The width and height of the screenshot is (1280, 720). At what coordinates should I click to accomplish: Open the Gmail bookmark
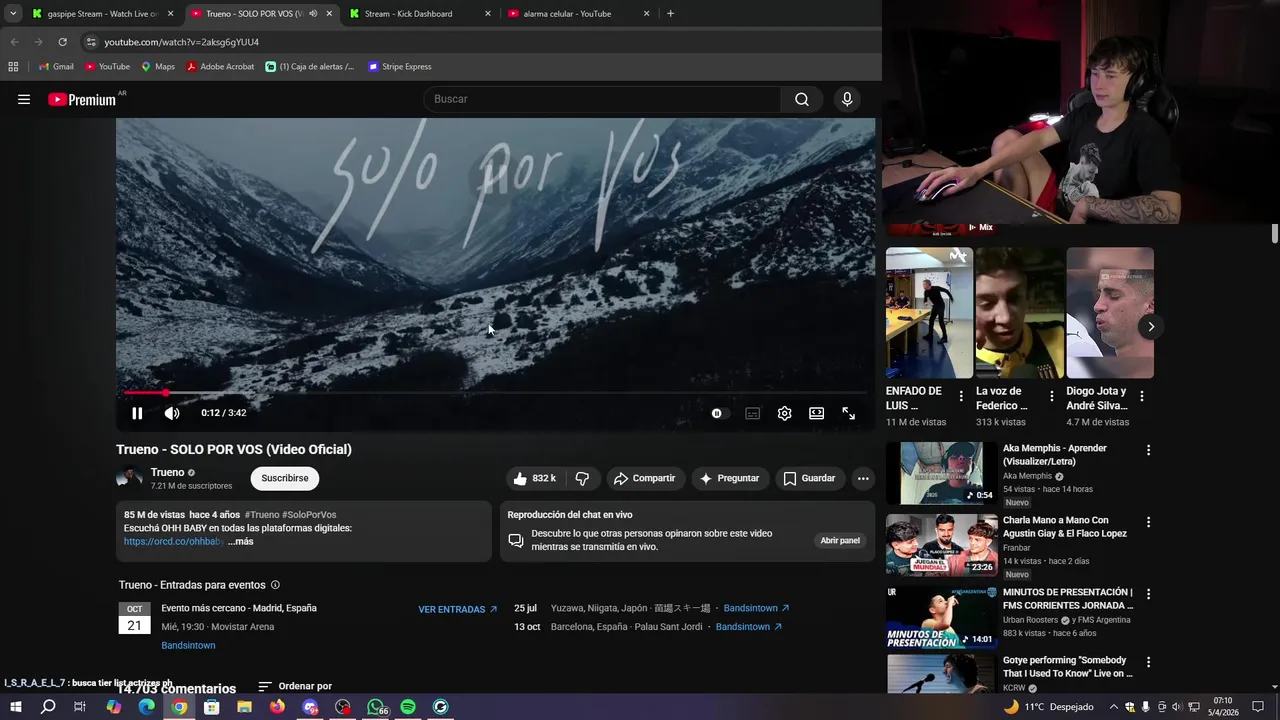click(x=56, y=67)
